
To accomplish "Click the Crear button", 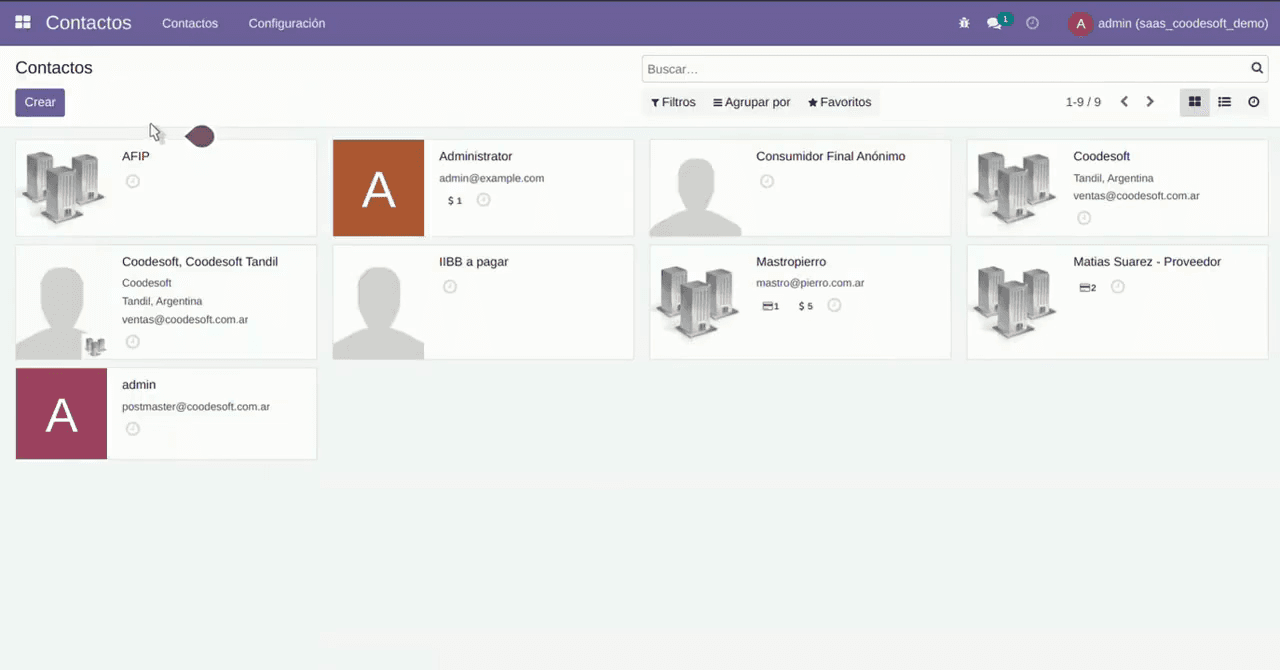I will click(40, 102).
